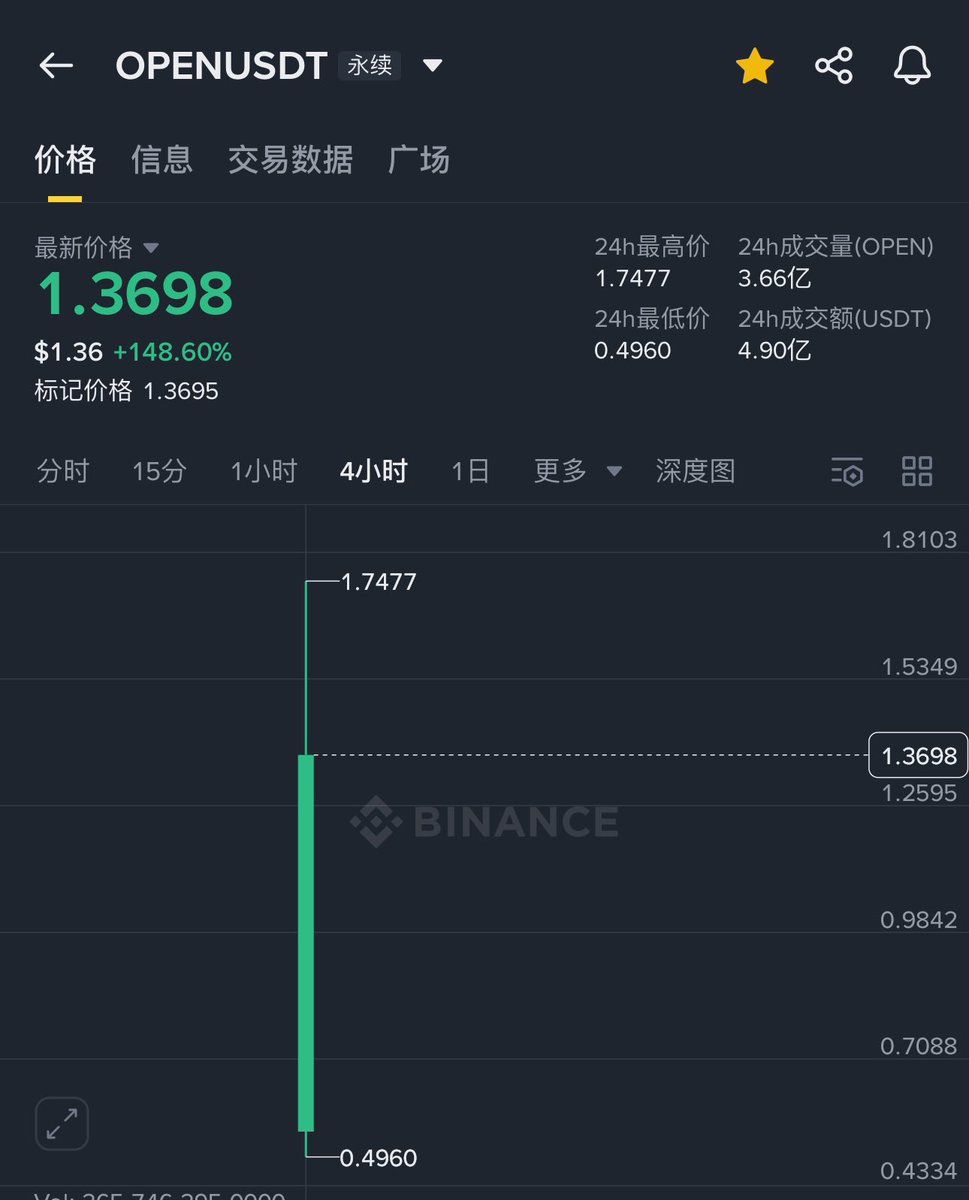969x1200 pixels.
Task: Select the 分时 chart interval
Action: [63, 471]
